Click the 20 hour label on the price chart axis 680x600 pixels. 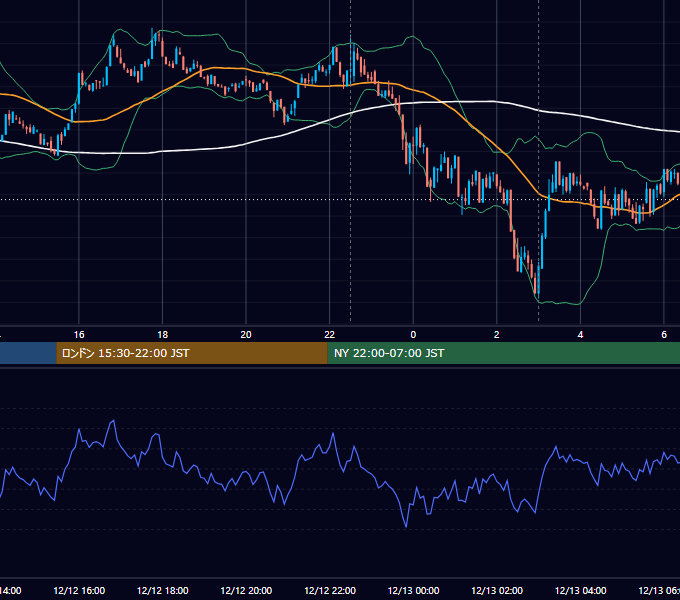[x=246, y=335]
